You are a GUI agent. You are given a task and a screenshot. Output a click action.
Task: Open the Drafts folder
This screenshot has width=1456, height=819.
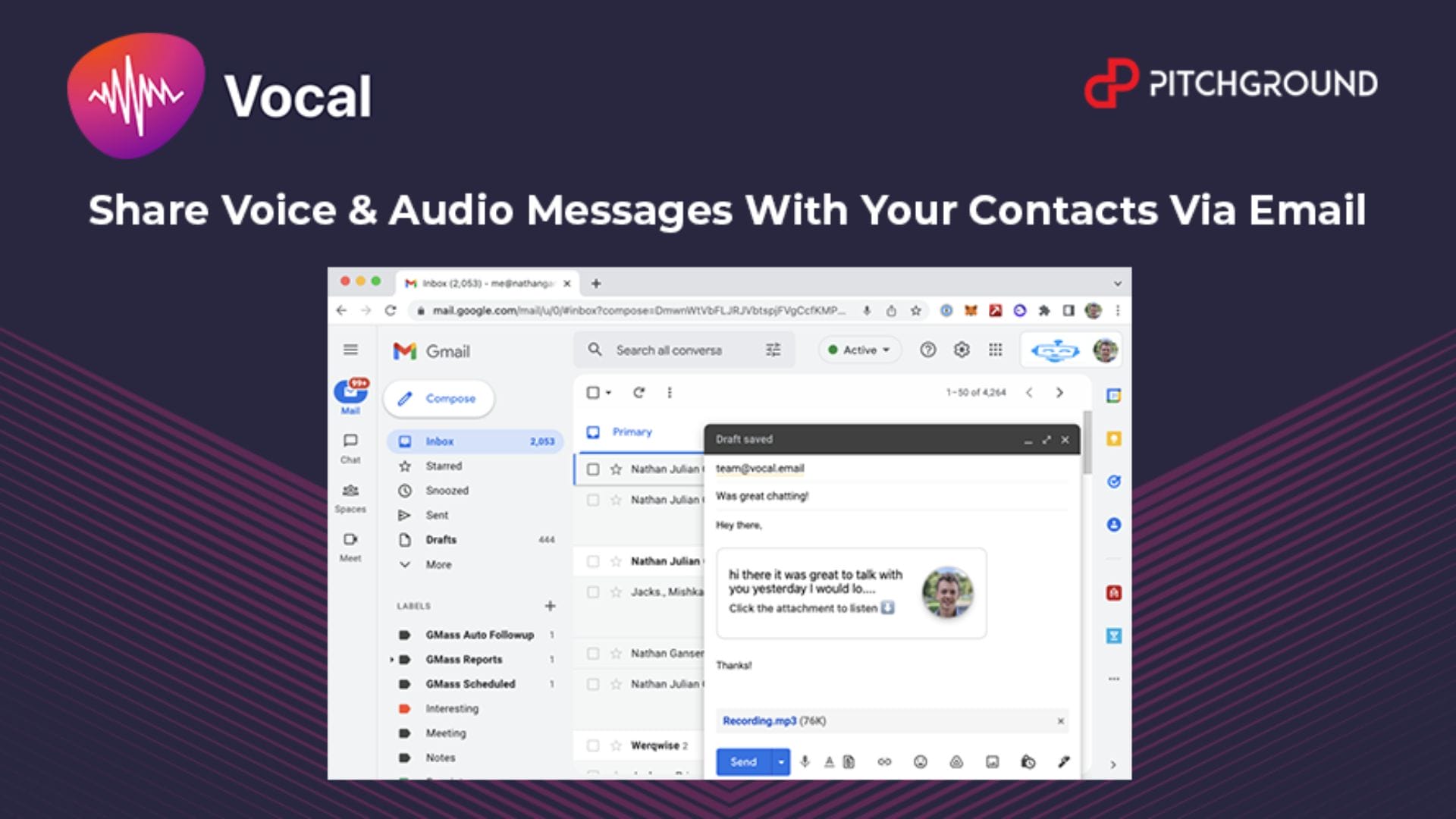click(x=441, y=539)
